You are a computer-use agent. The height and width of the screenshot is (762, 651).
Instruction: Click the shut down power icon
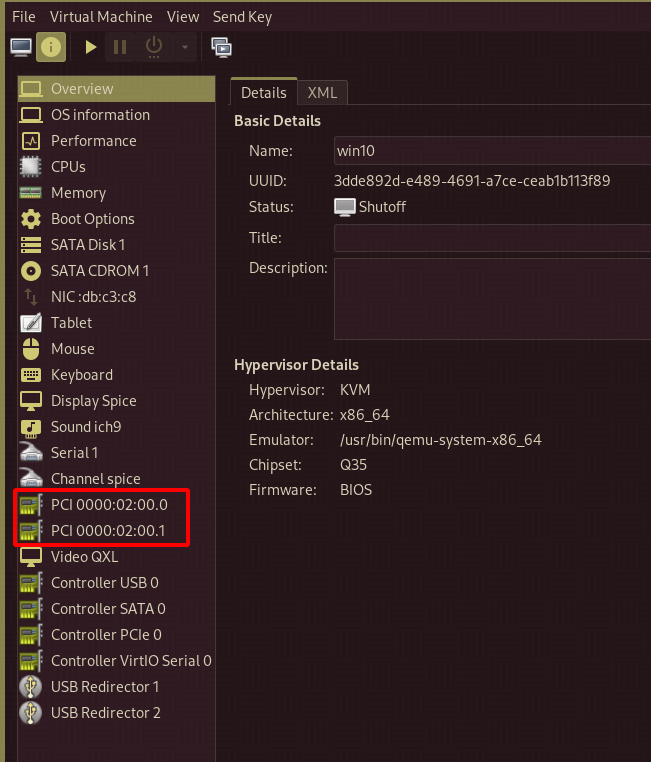click(154, 47)
